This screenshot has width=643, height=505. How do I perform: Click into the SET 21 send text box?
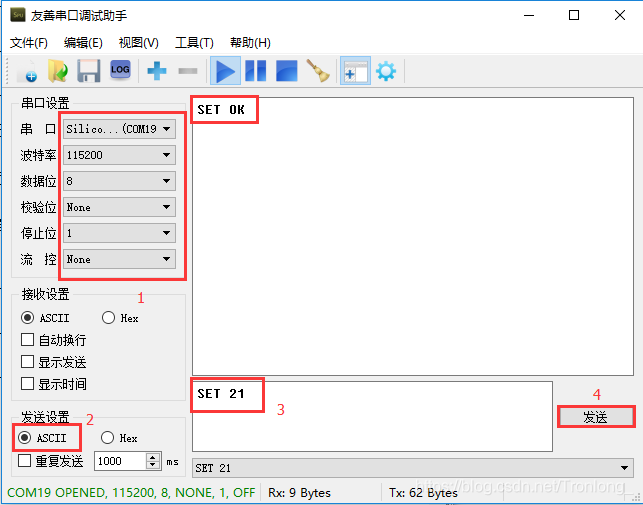tap(372, 416)
